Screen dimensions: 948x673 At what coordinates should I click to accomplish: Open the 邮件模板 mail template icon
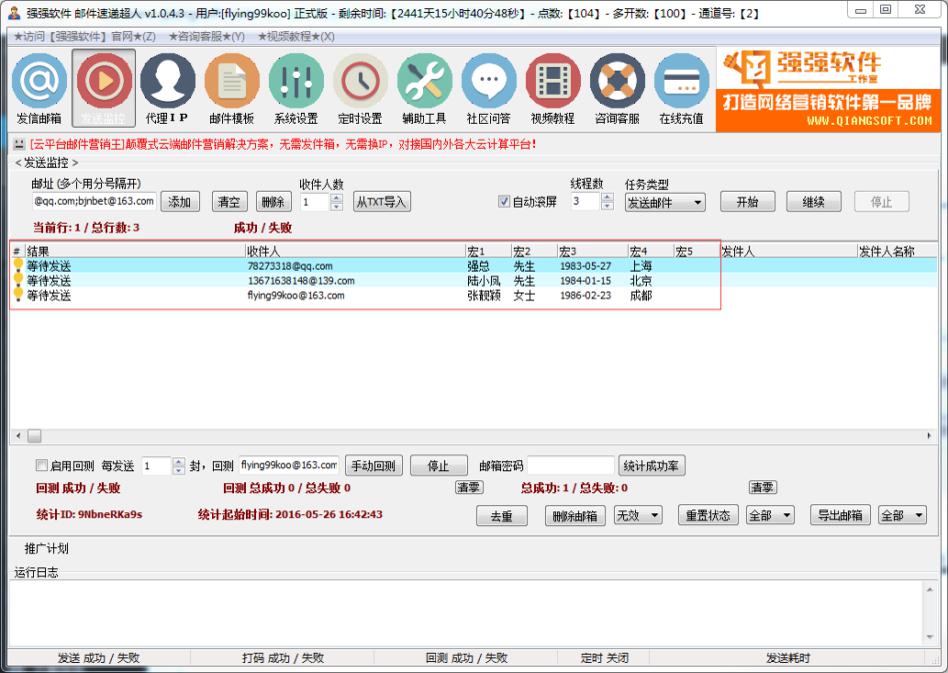point(231,88)
